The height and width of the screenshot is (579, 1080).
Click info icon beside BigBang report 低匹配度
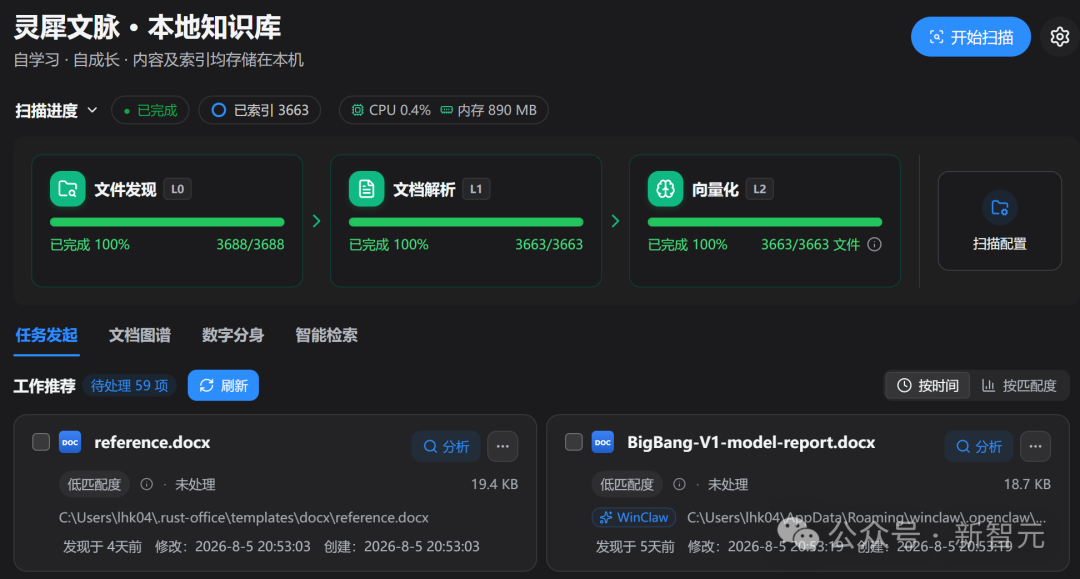coord(679,484)
